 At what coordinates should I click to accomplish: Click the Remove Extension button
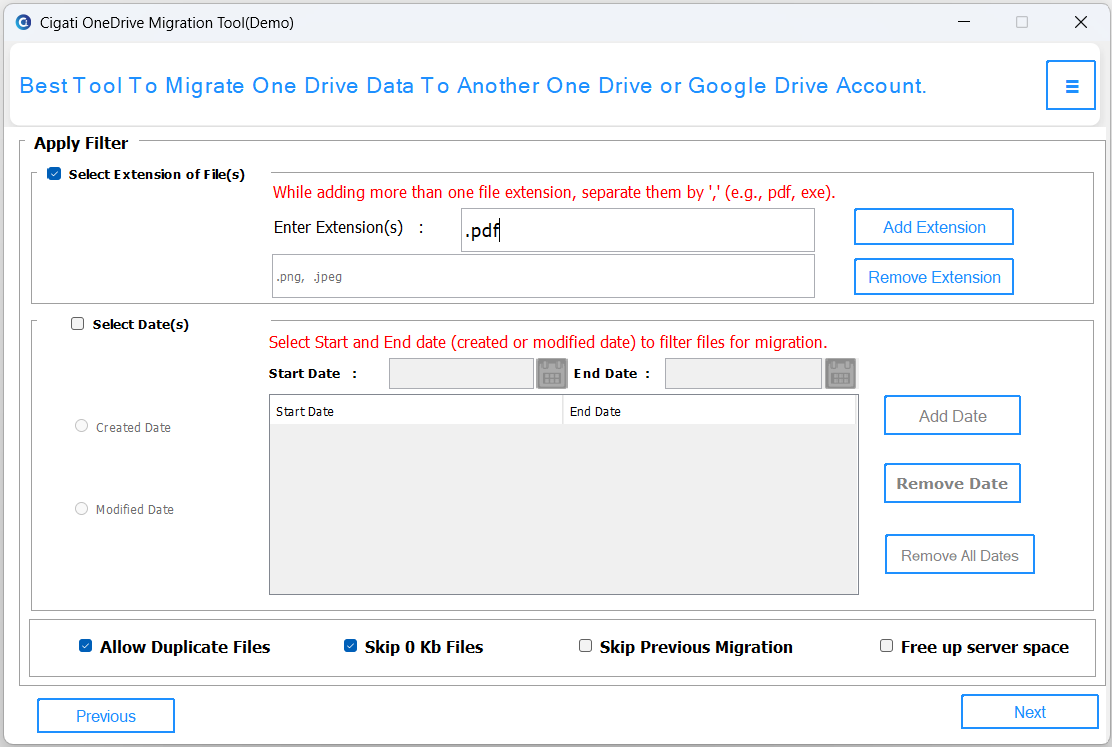pos(934,277)
